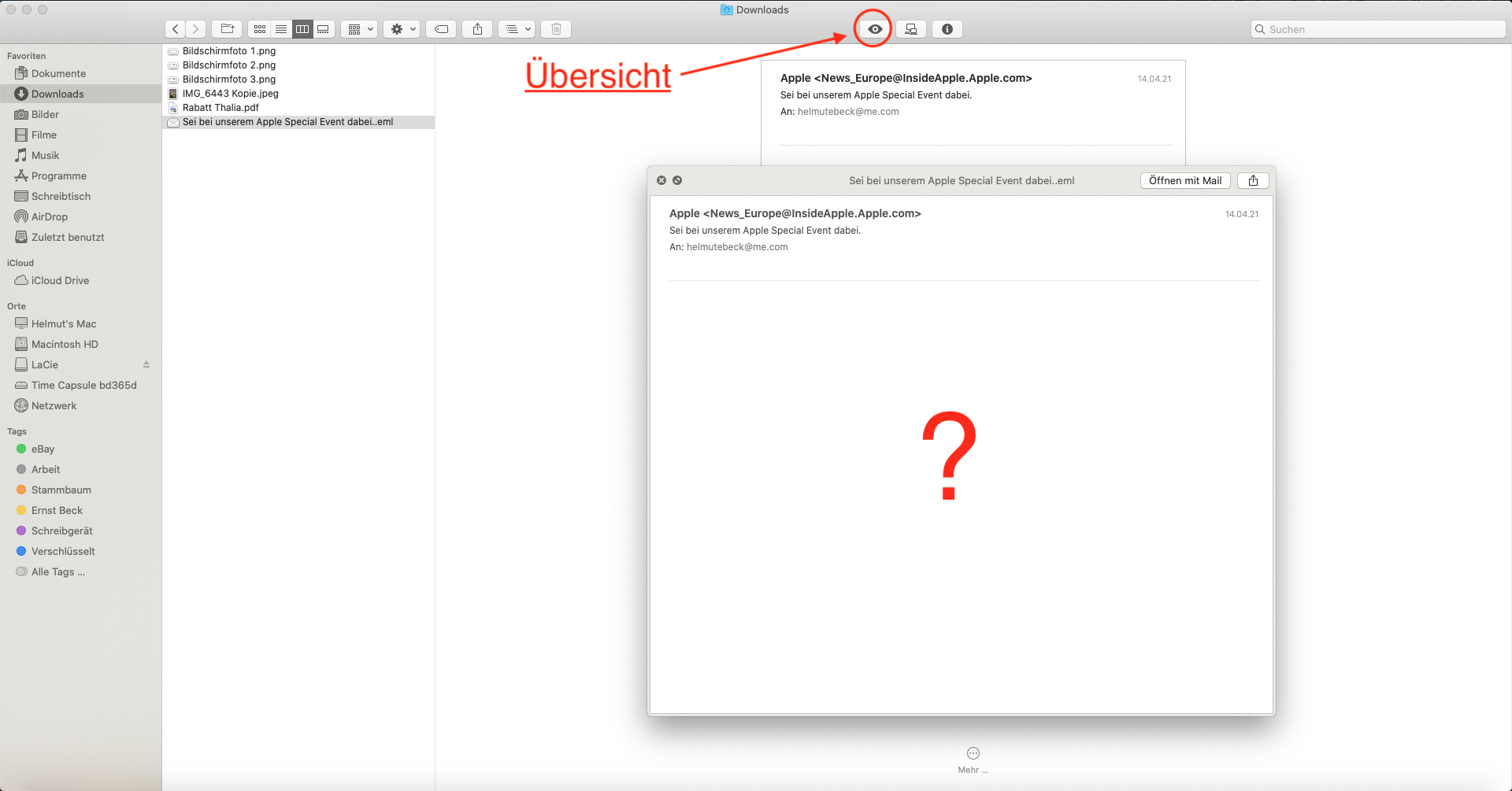The height and width of the screenshot is (791, 1512).
Task: Show Alle Tags in sidebar
Action: (x=80, y=571)
